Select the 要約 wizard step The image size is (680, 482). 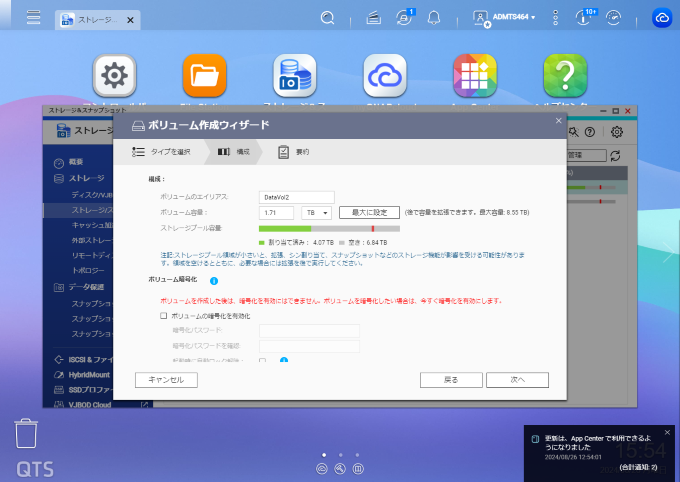pyautogui.click(x=294, y=152)
